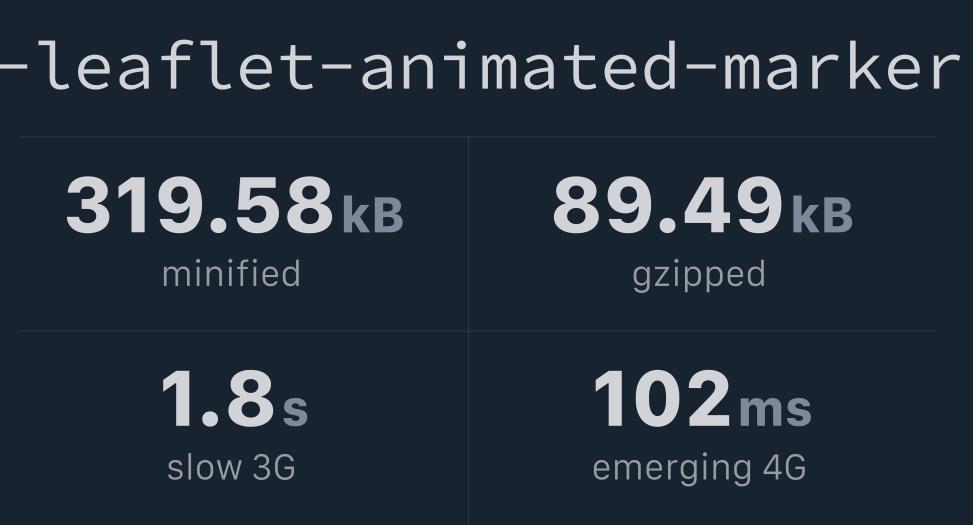The width and height of the screenshot is (973, 525).
Task: Click the word 'marker' in the package name
Action: [841, 66]
